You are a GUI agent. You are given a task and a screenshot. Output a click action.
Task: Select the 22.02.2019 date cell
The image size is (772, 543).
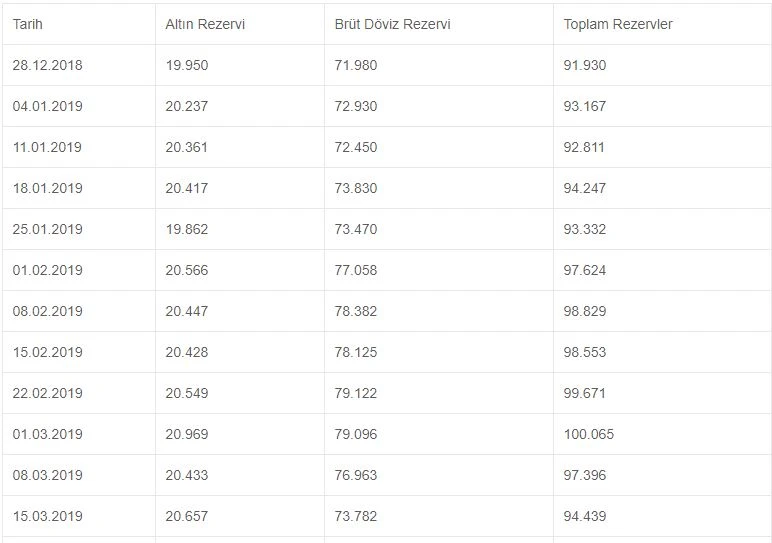tap(47, 393)
